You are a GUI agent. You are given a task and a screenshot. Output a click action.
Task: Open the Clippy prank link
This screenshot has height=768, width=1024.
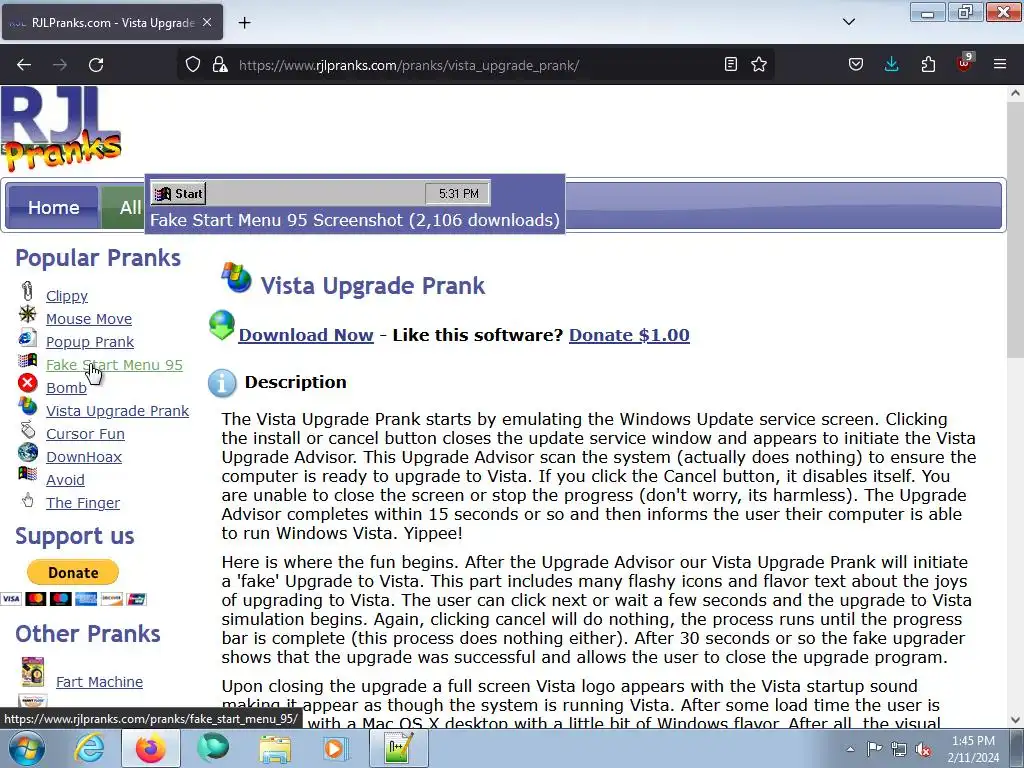67,296
